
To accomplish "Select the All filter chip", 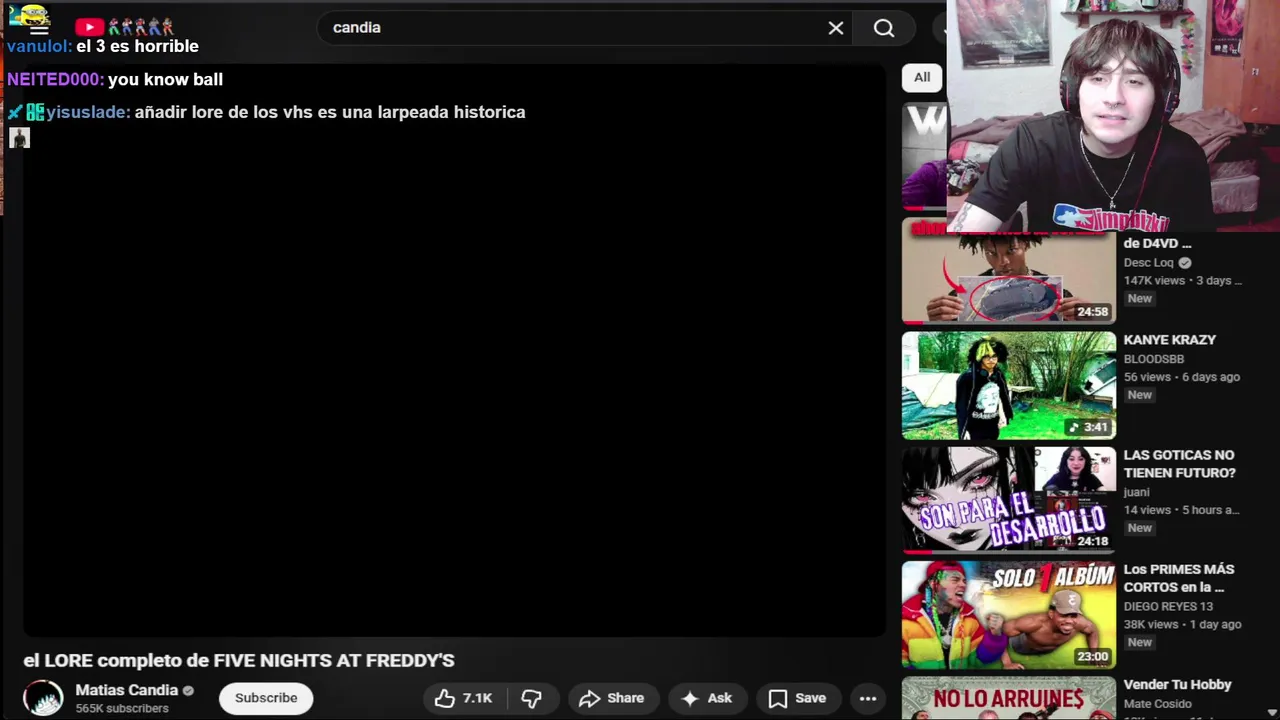I will (x=922, y=77).
